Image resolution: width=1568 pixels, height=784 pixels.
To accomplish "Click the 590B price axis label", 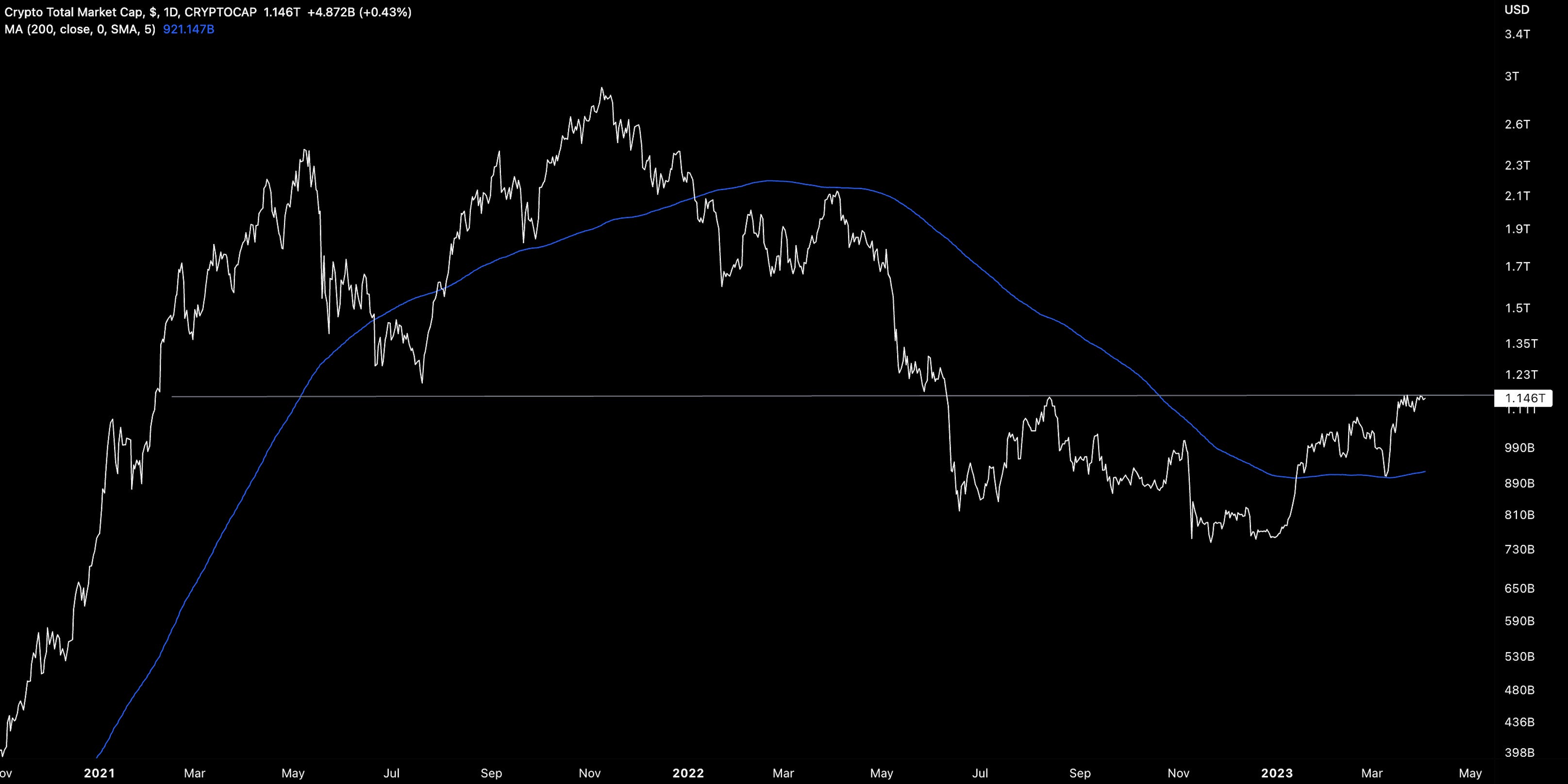I will (x=1519, y=621).
